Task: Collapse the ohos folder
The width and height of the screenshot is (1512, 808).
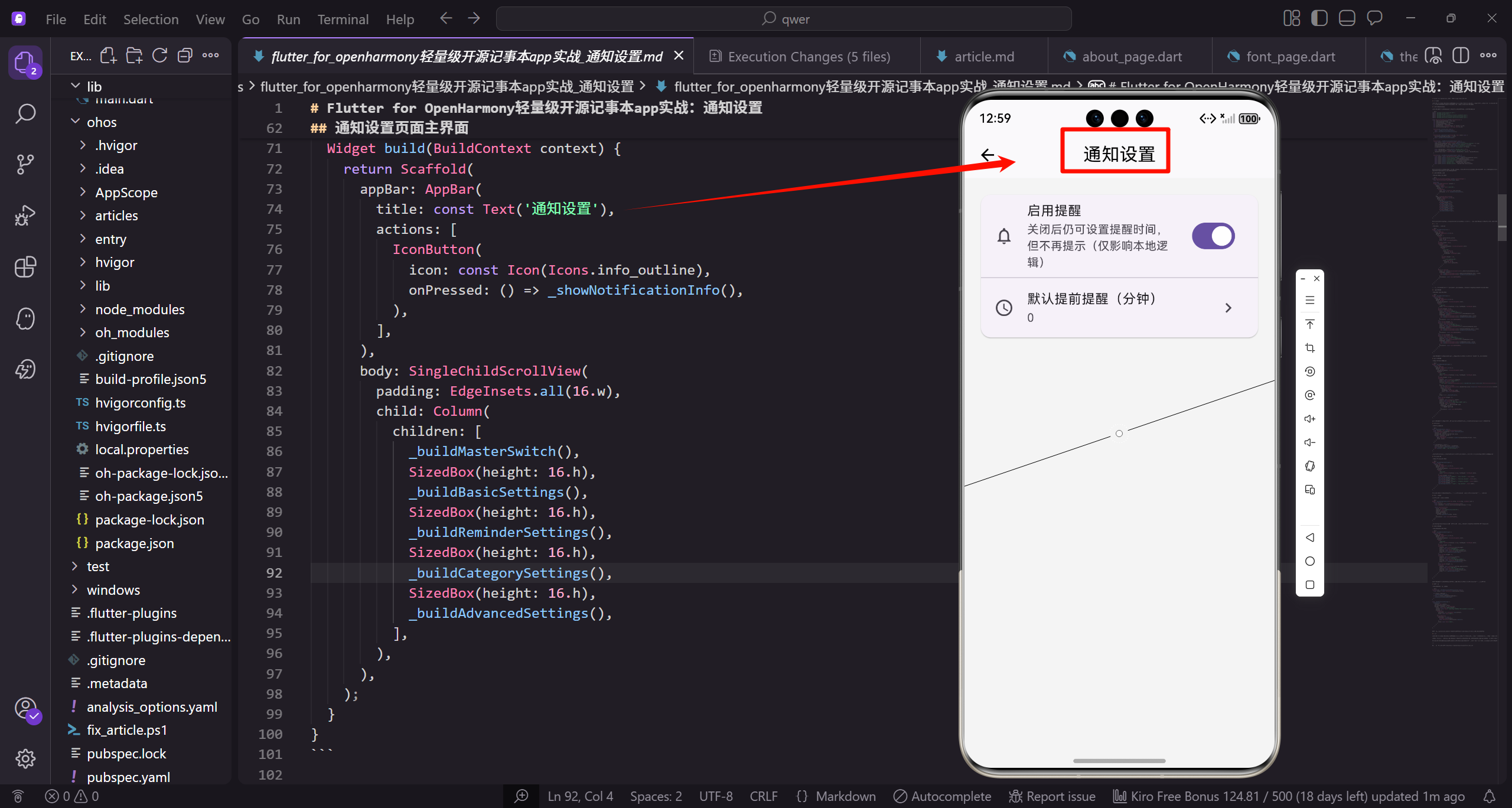Action: click(76, 122)
